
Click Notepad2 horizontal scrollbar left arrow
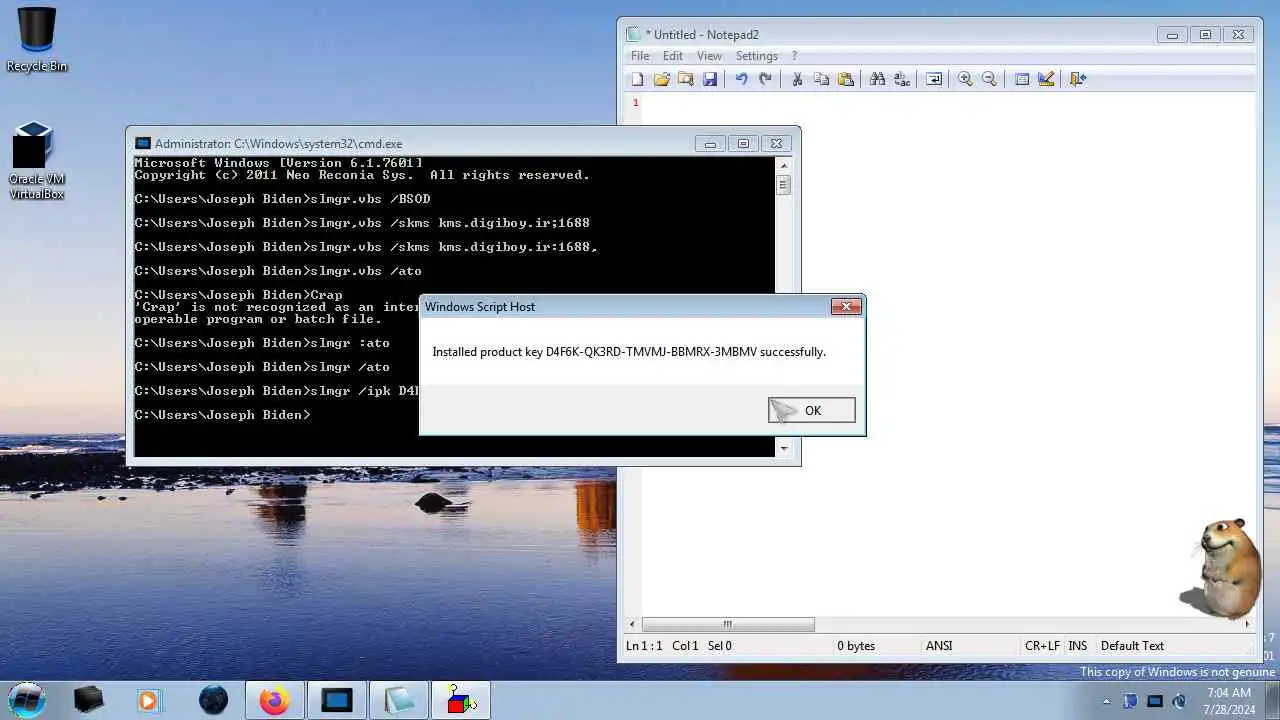coord(633,625)
